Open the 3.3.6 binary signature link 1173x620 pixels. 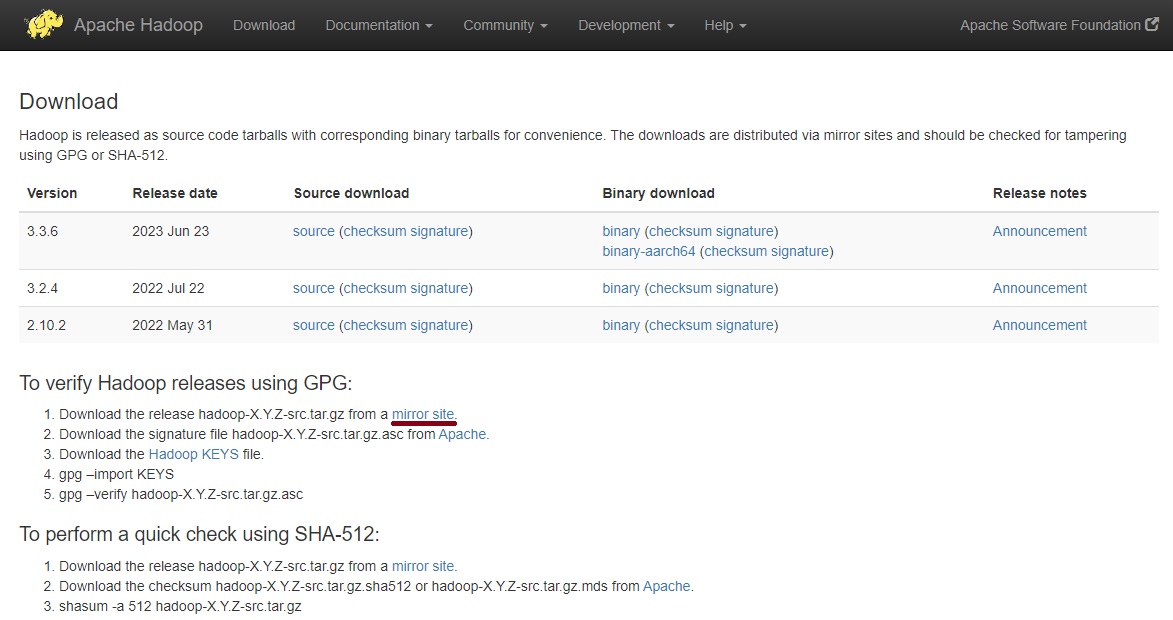pos(744,231)
